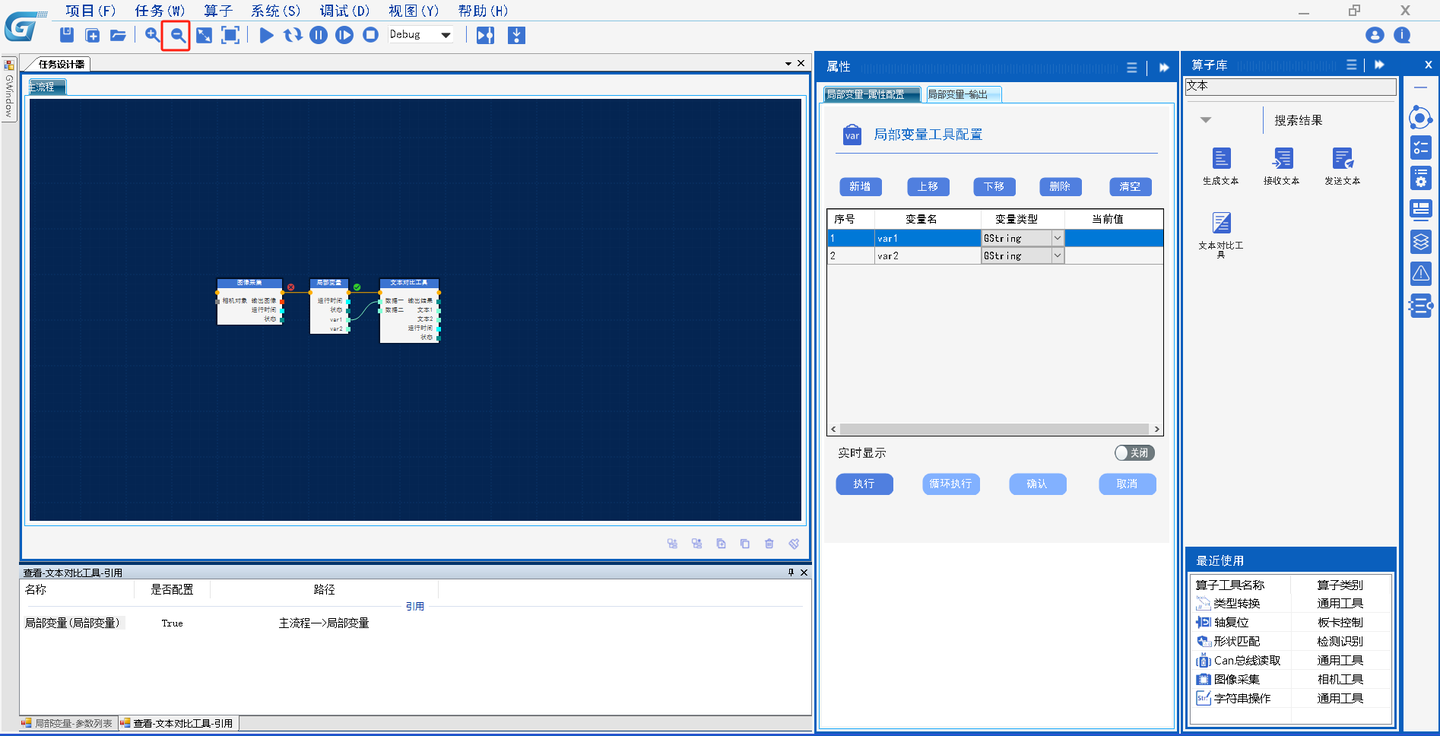Image resolution: width=1440 pixels, height=736 pixels.
Task: Open the 系统(S) menu
Action: 276,11
